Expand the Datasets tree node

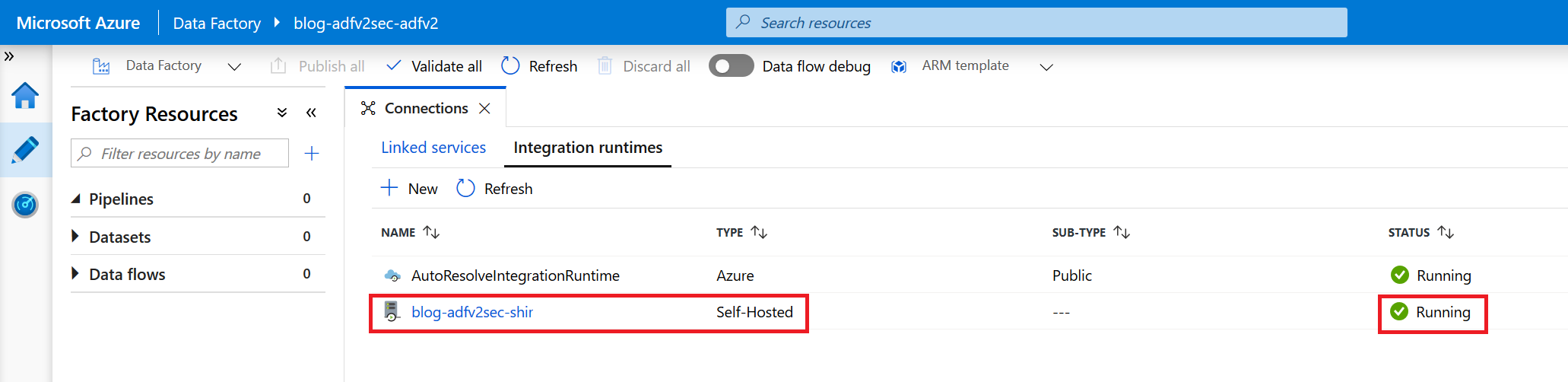(x=75, y=237)
